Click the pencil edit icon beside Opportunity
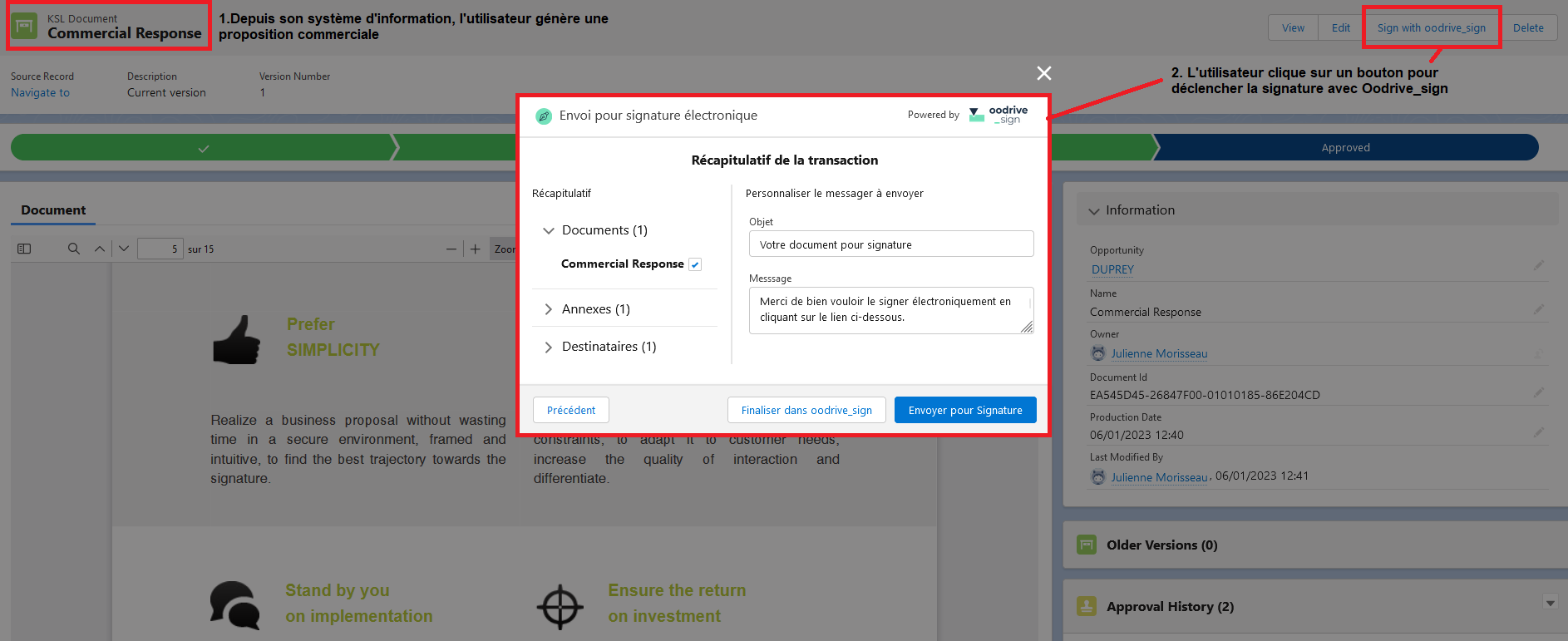Screen dimensions: 1568x641 pyautogui.click(x=1538, y=266)
